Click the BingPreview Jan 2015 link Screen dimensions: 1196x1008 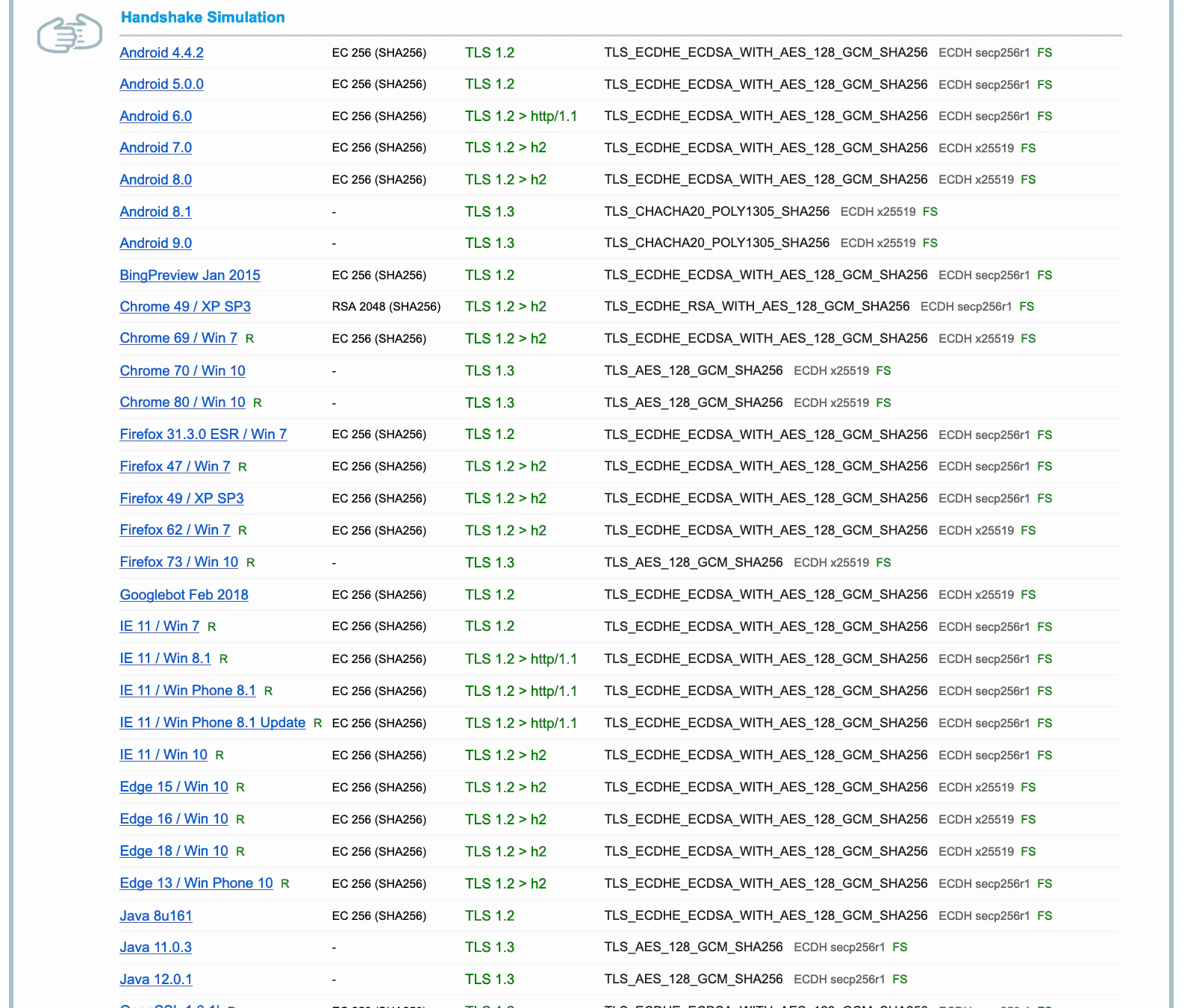click(190, 275)
